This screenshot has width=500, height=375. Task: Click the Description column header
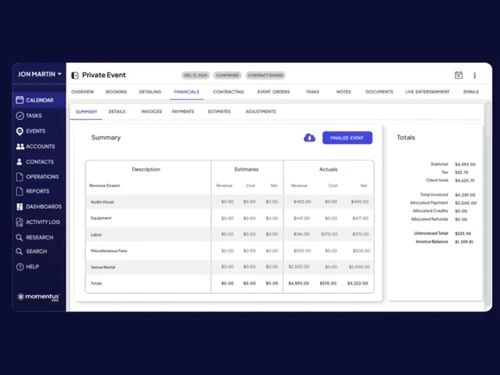(146, 169)
